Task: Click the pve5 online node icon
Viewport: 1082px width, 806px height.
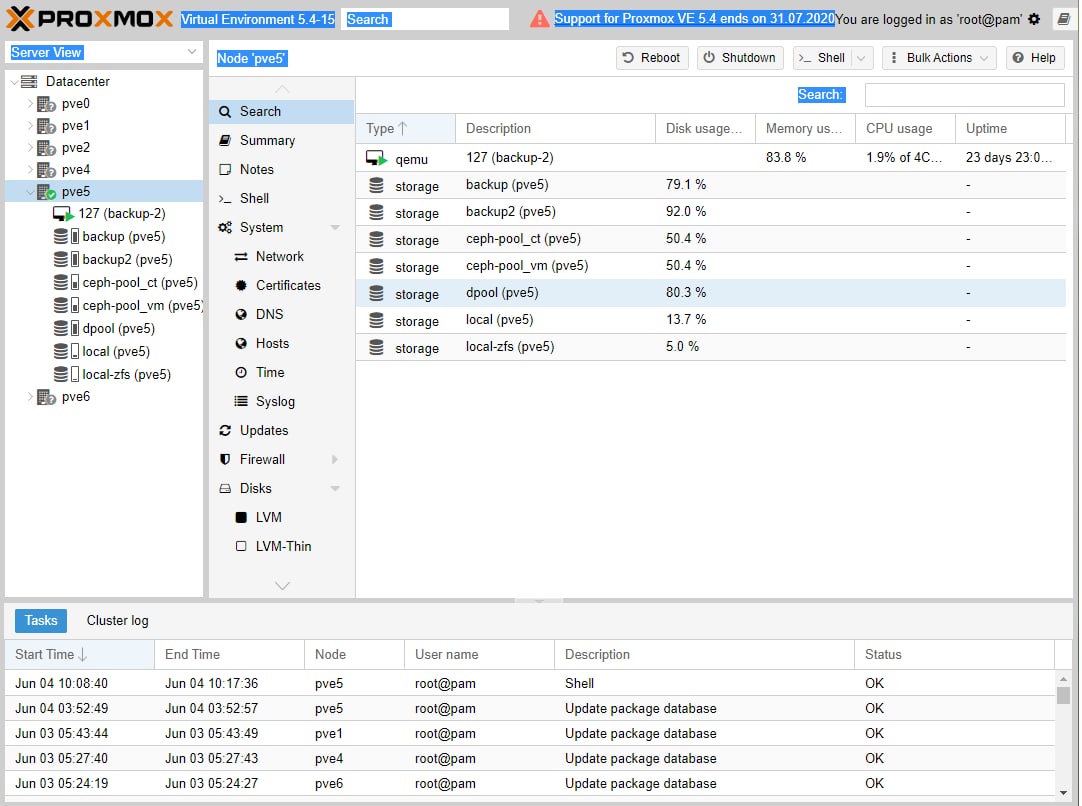Action: pyautogui.click(x=46, y=192)
